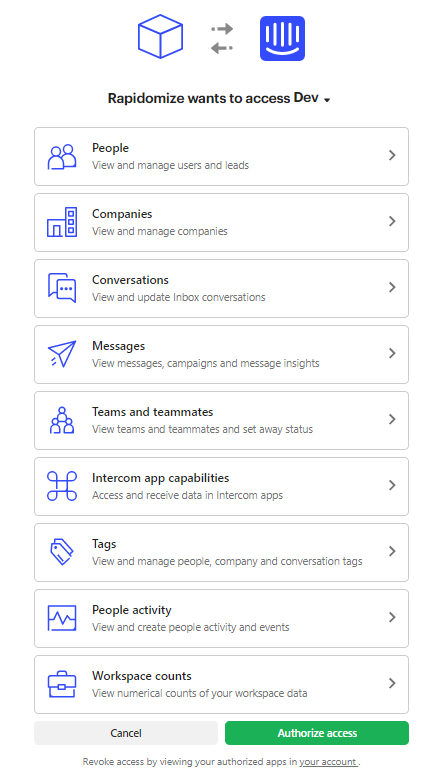Expand the People permission chevron
Image resolution: width=444 pixels, height=774 pixels.
click(x=392, y=155)
